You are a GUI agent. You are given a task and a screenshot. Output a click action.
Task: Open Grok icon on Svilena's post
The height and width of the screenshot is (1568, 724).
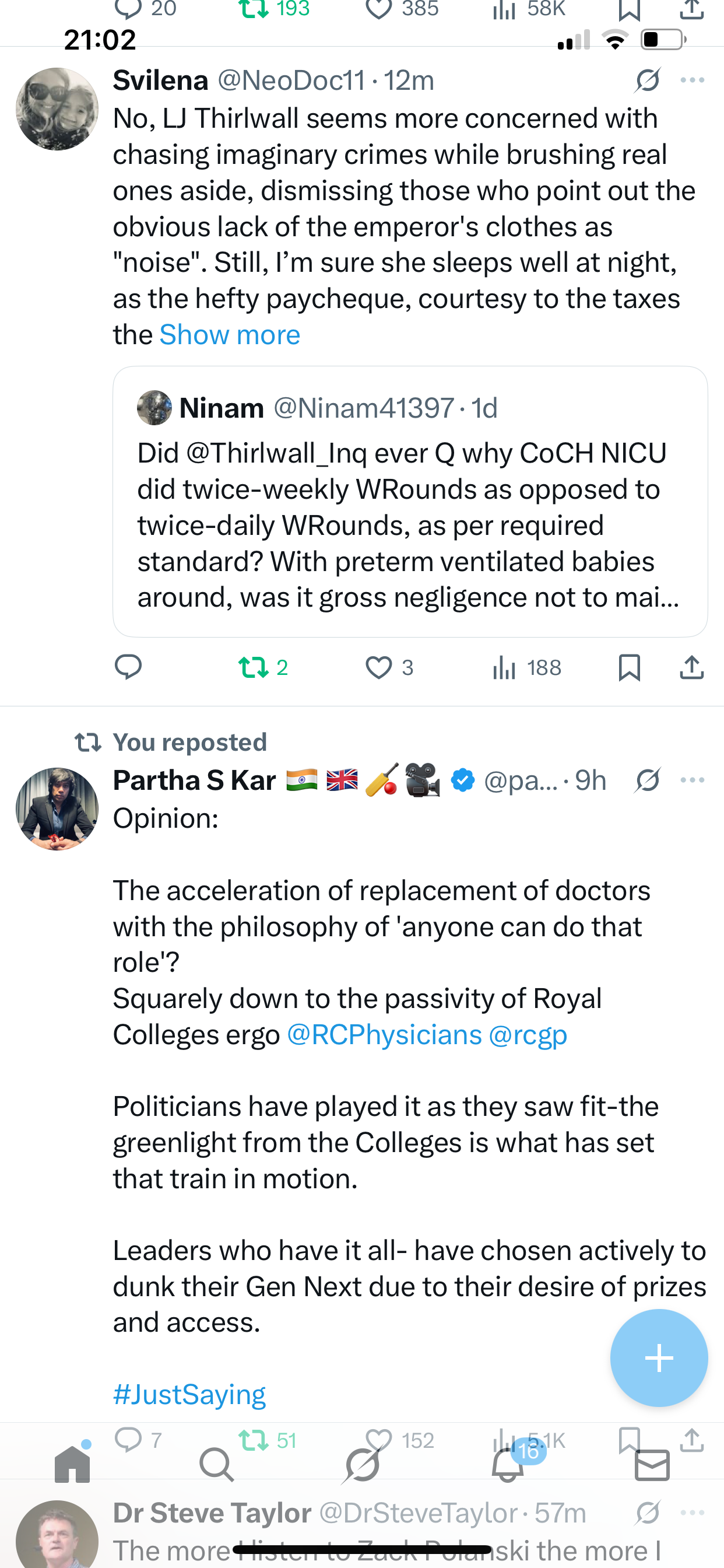[x=647, y=80]
